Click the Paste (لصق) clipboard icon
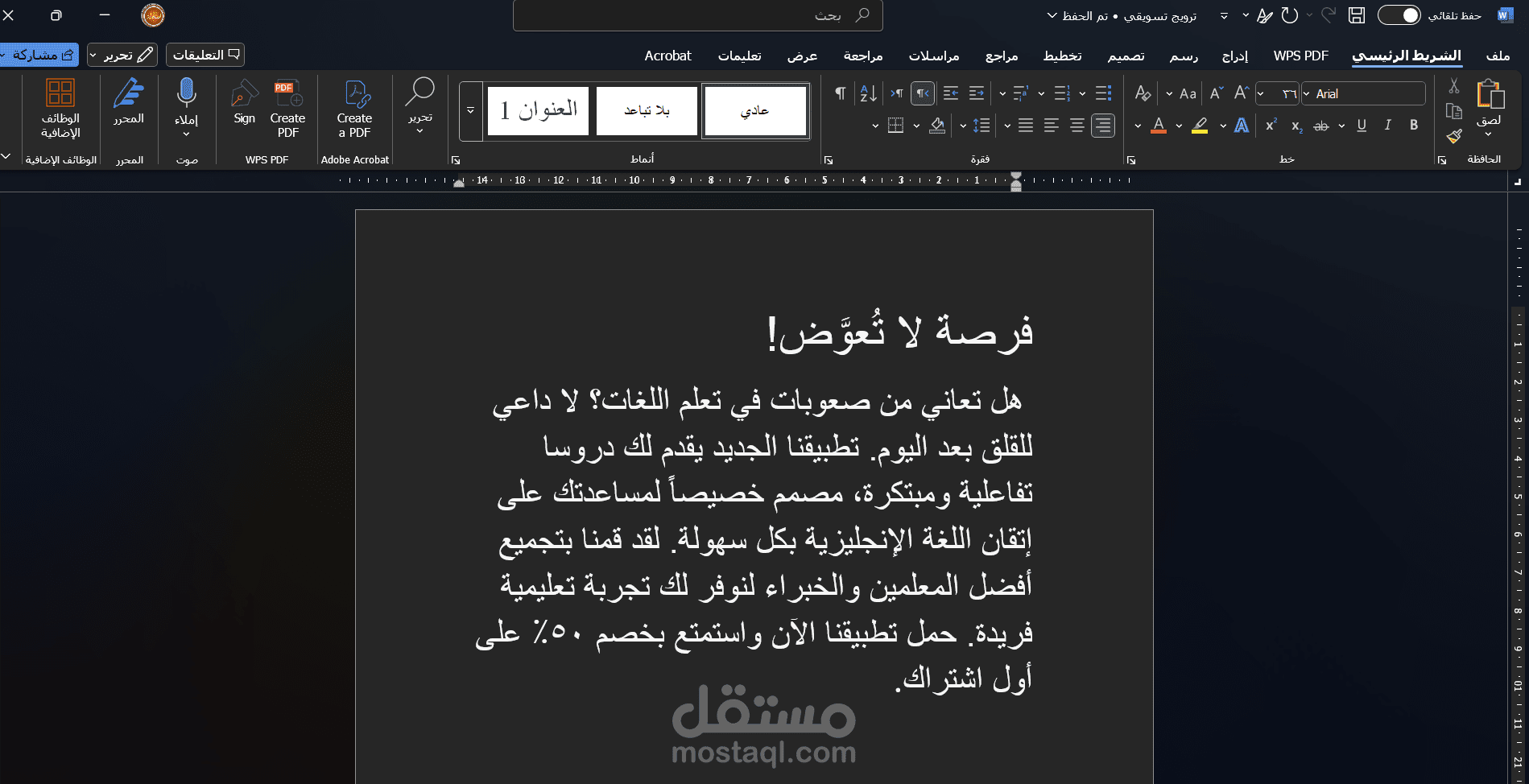This screenshot has height=784, width=1529. (1490, 94)
